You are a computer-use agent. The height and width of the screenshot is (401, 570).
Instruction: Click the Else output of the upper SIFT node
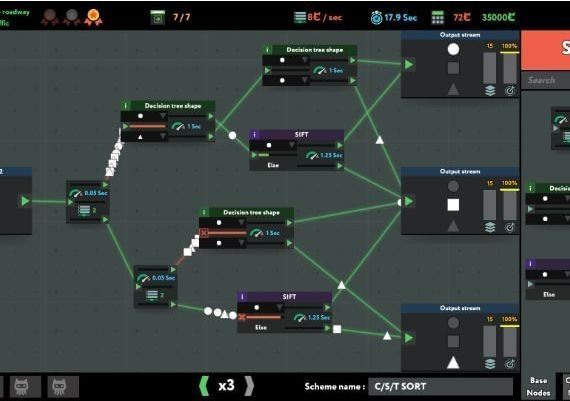click(339, 166)
